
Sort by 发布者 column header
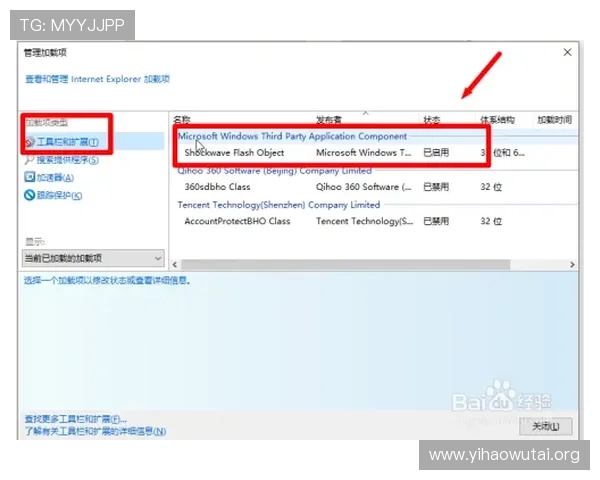click(x=329, y=119)
